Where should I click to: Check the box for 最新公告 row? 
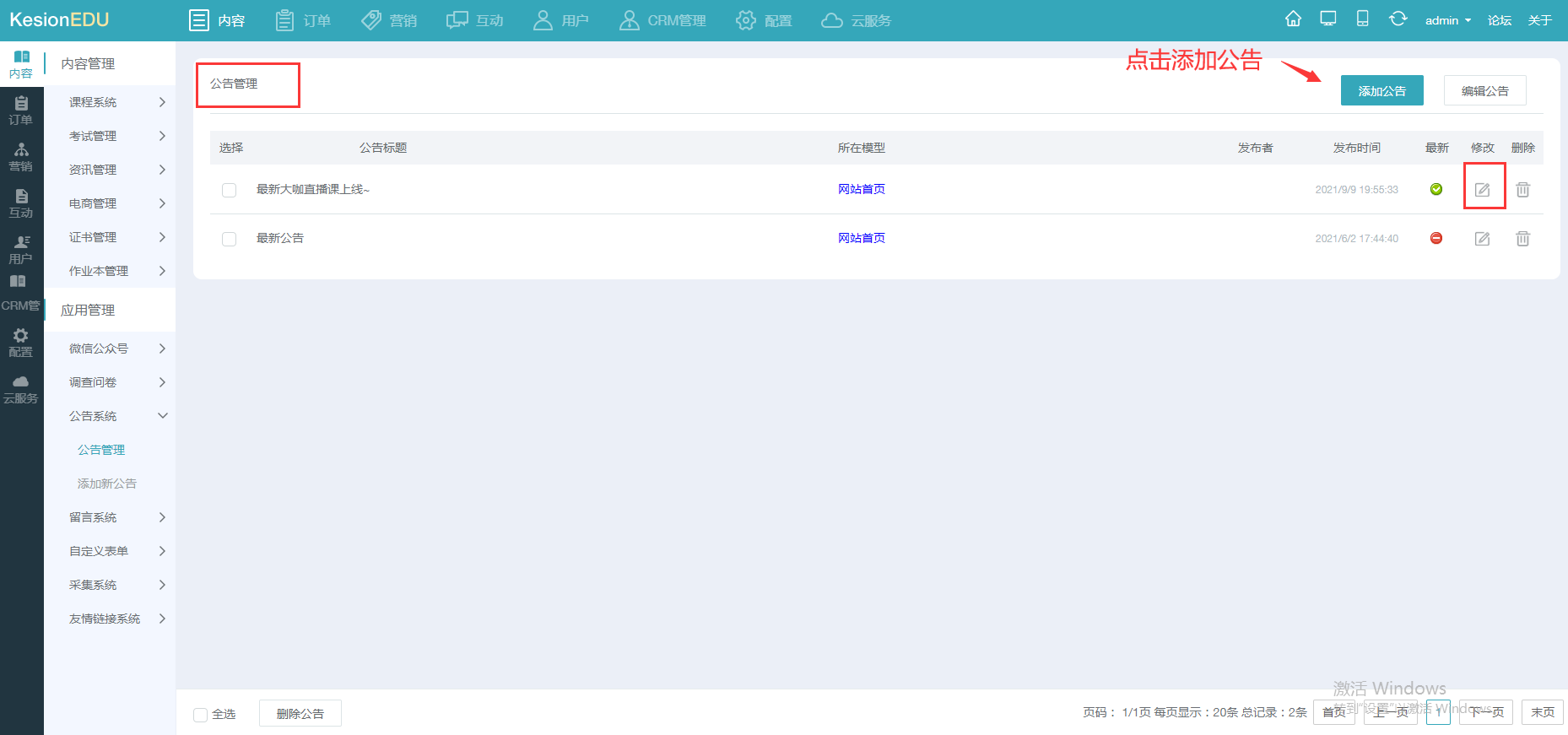pos(229,239)
